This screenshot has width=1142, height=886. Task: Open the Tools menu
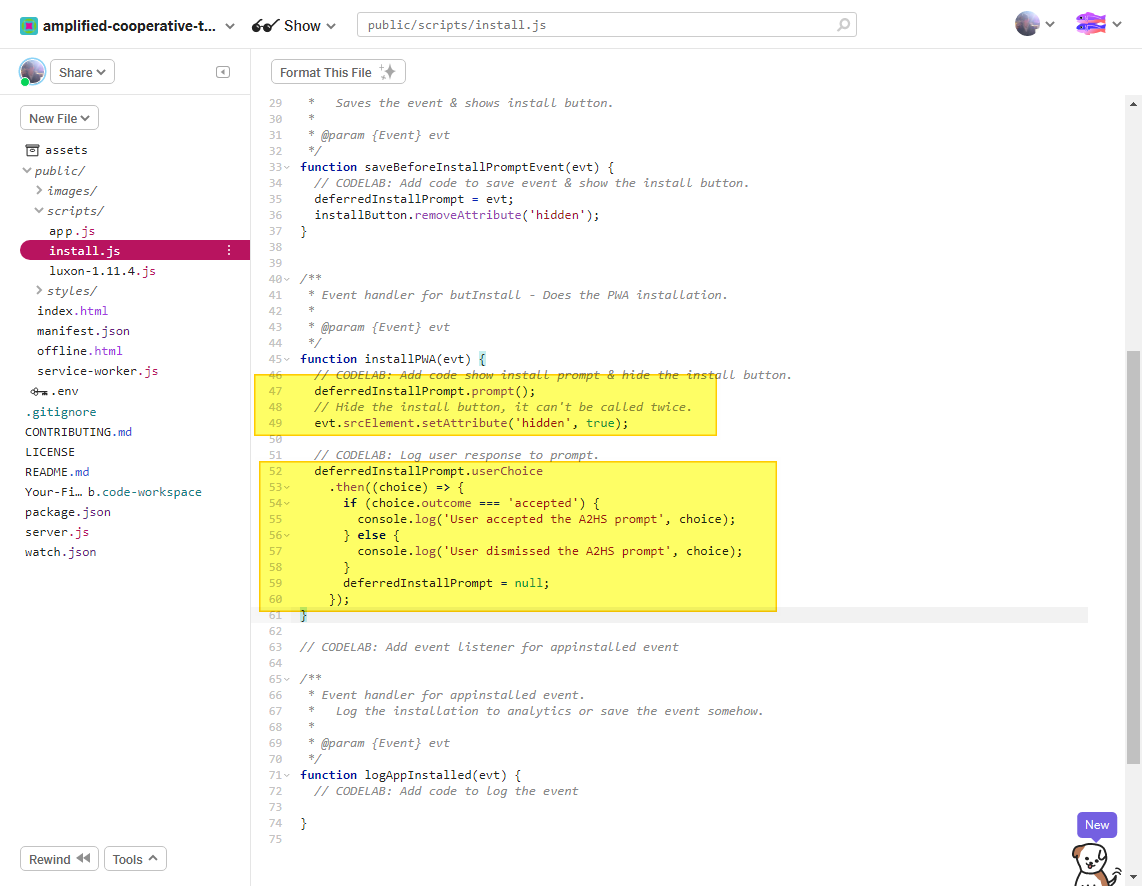pos(135,859)
